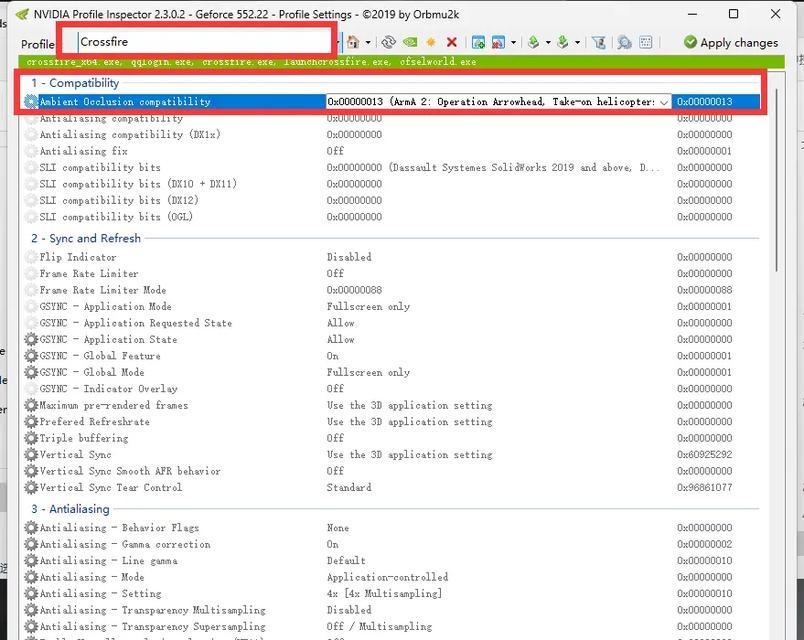Click the gear icon beside Ambient Occlusion compatibility
Image resolution: width=804 pixels, height=640 pixels.
pos(31,102)
